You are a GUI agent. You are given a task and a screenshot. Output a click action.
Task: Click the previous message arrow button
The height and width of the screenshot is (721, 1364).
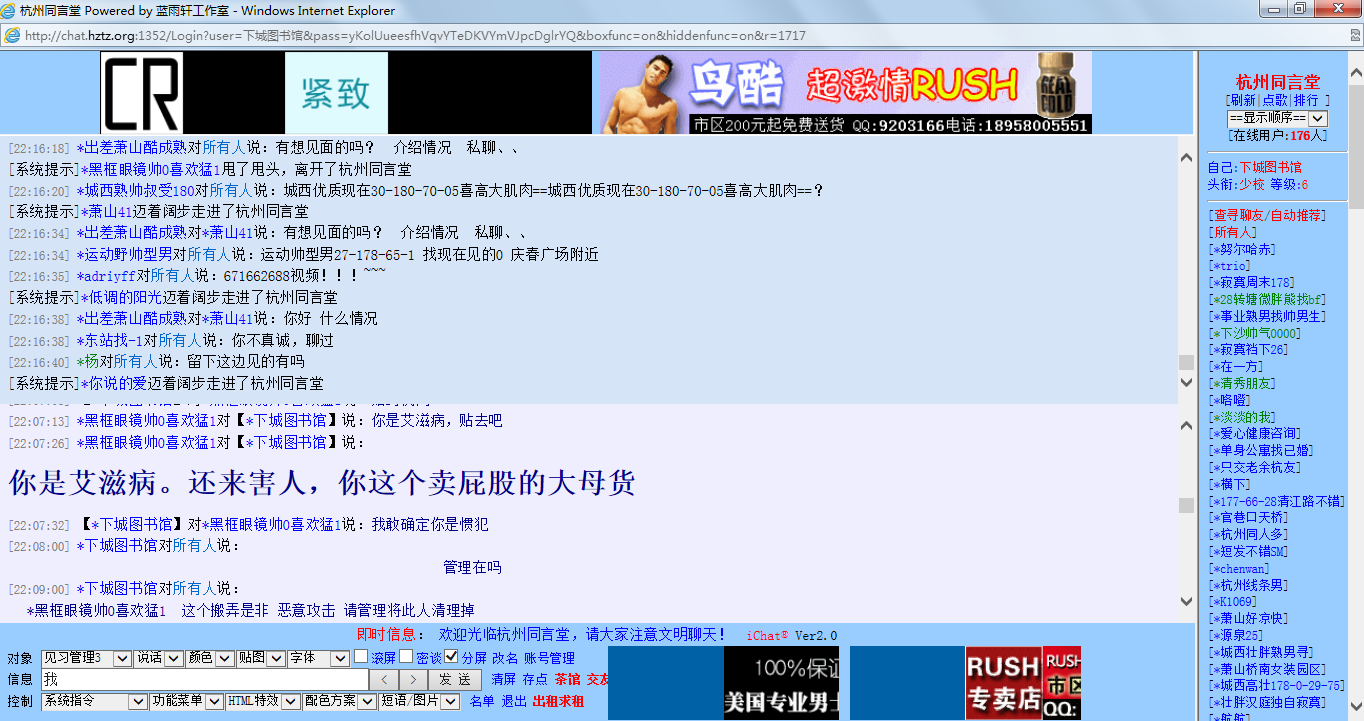[385, 680]
